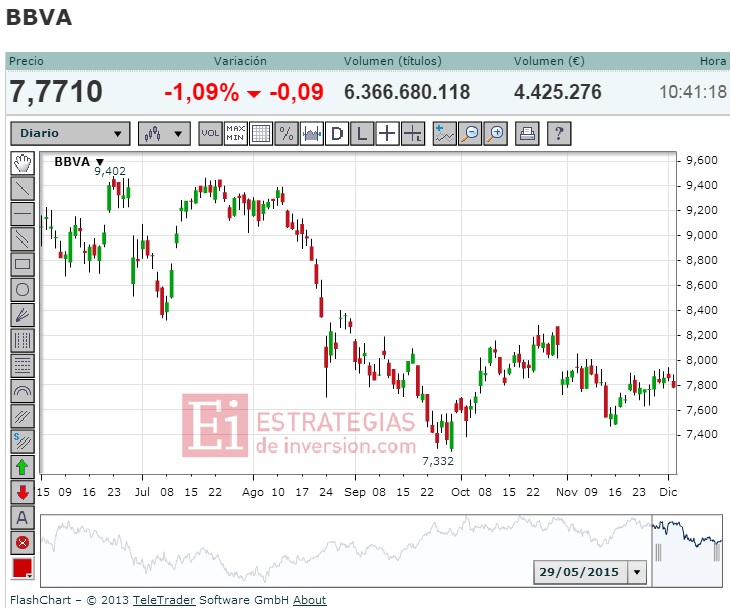Select the Fibonacci fan tool

click(x=22, y=315)
